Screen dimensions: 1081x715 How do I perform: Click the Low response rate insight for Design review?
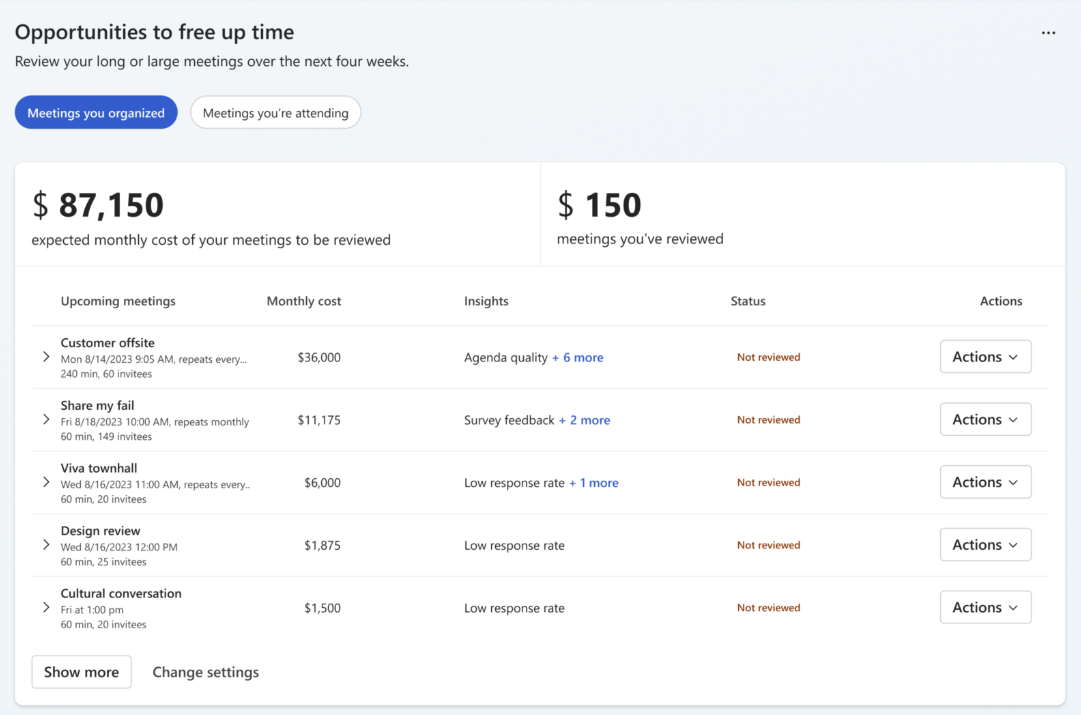514,544
